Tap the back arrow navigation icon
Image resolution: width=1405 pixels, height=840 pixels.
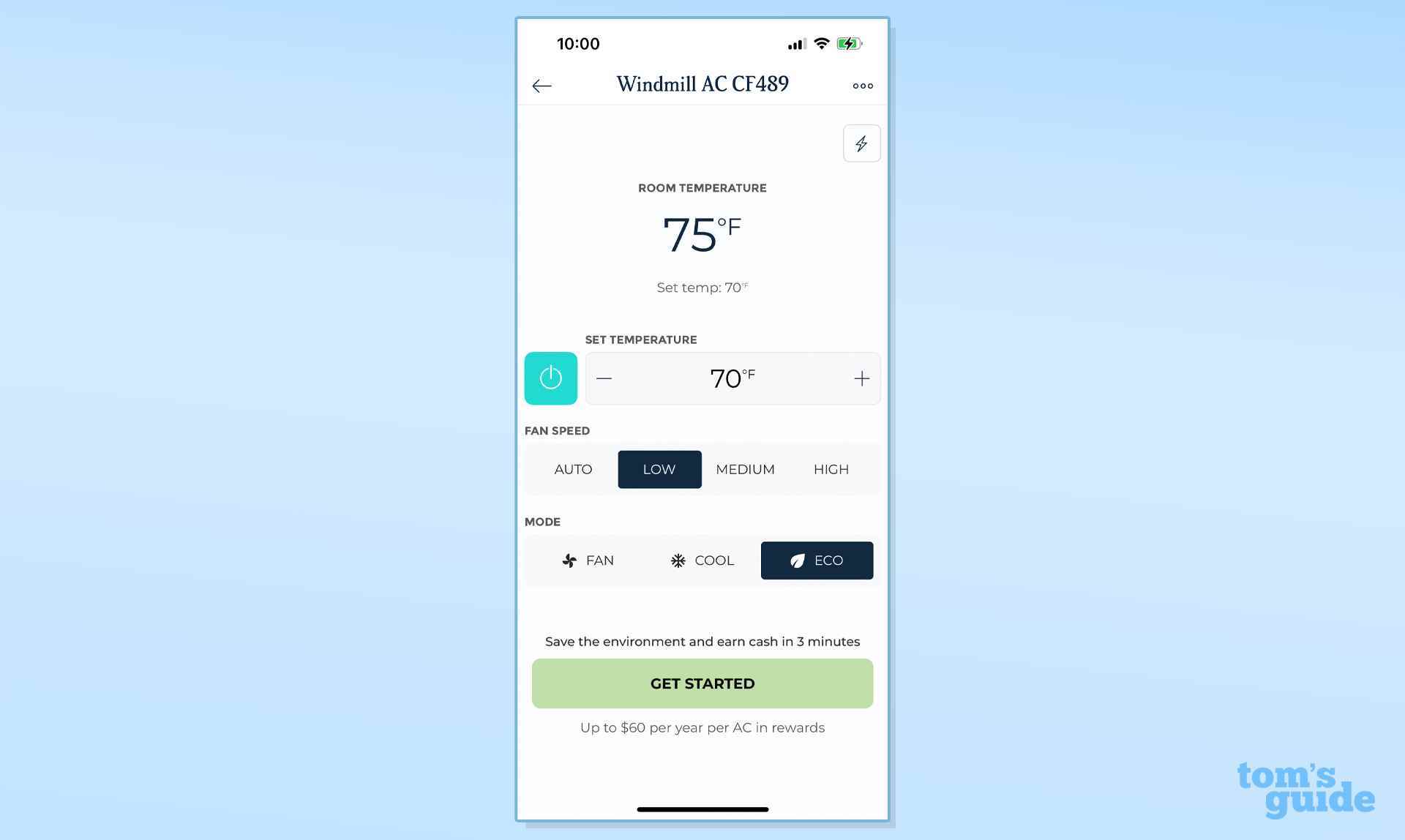point(542,84)
